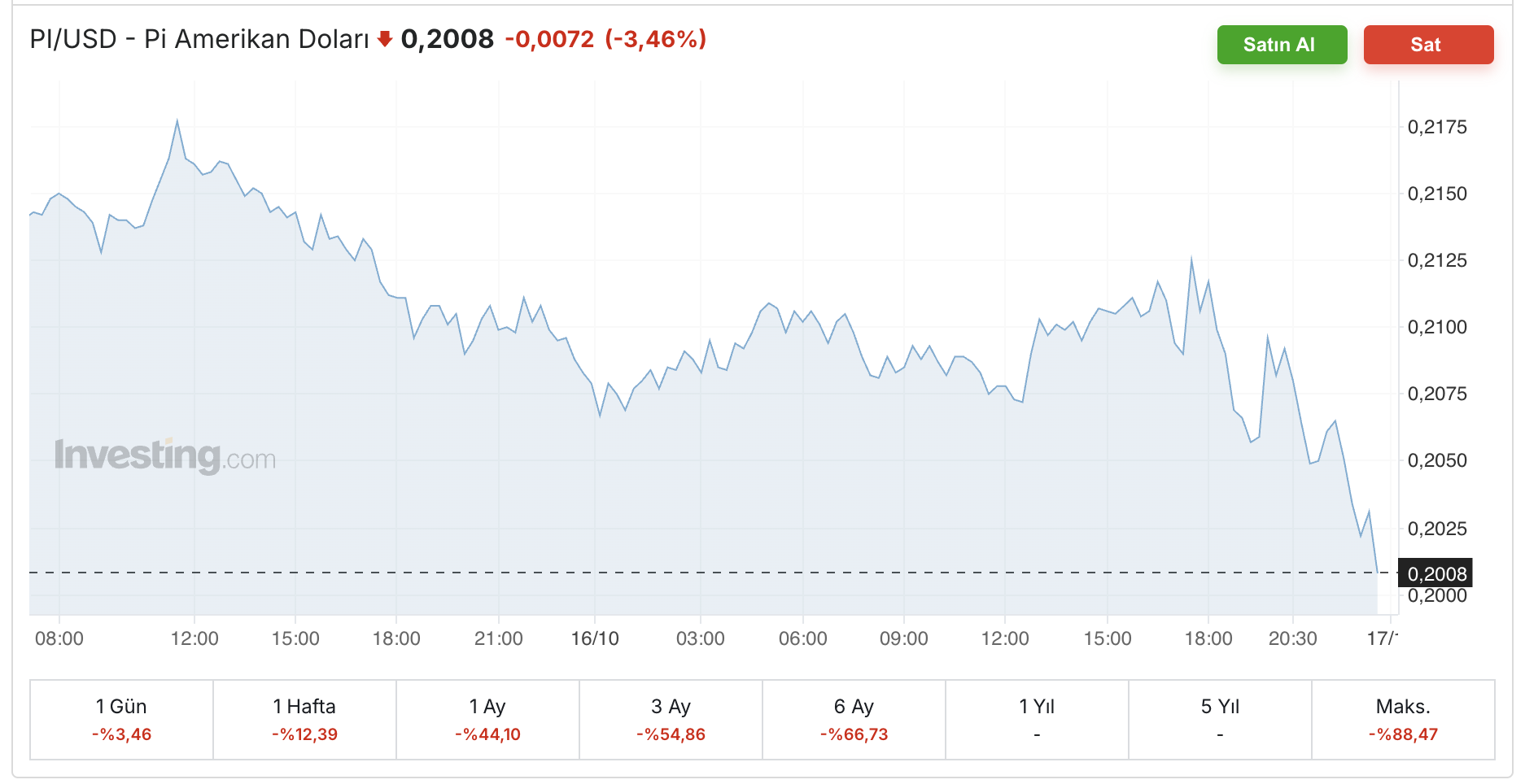Click the -0,0072 (-3,46%) change value

605,39
